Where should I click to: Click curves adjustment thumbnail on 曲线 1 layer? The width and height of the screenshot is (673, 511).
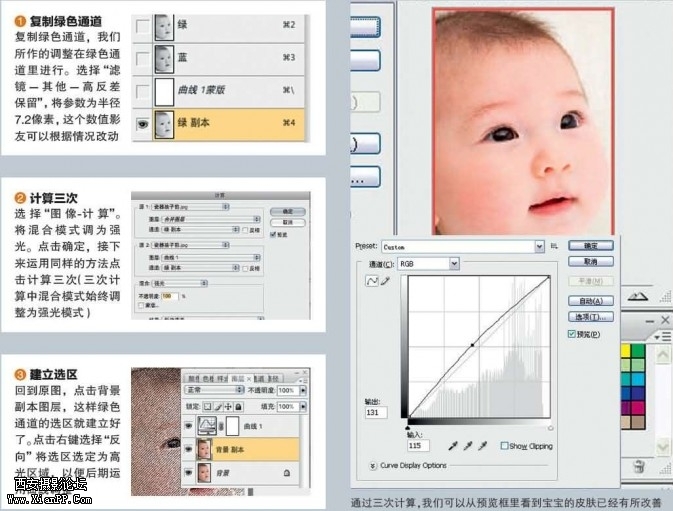click(207, 426)
